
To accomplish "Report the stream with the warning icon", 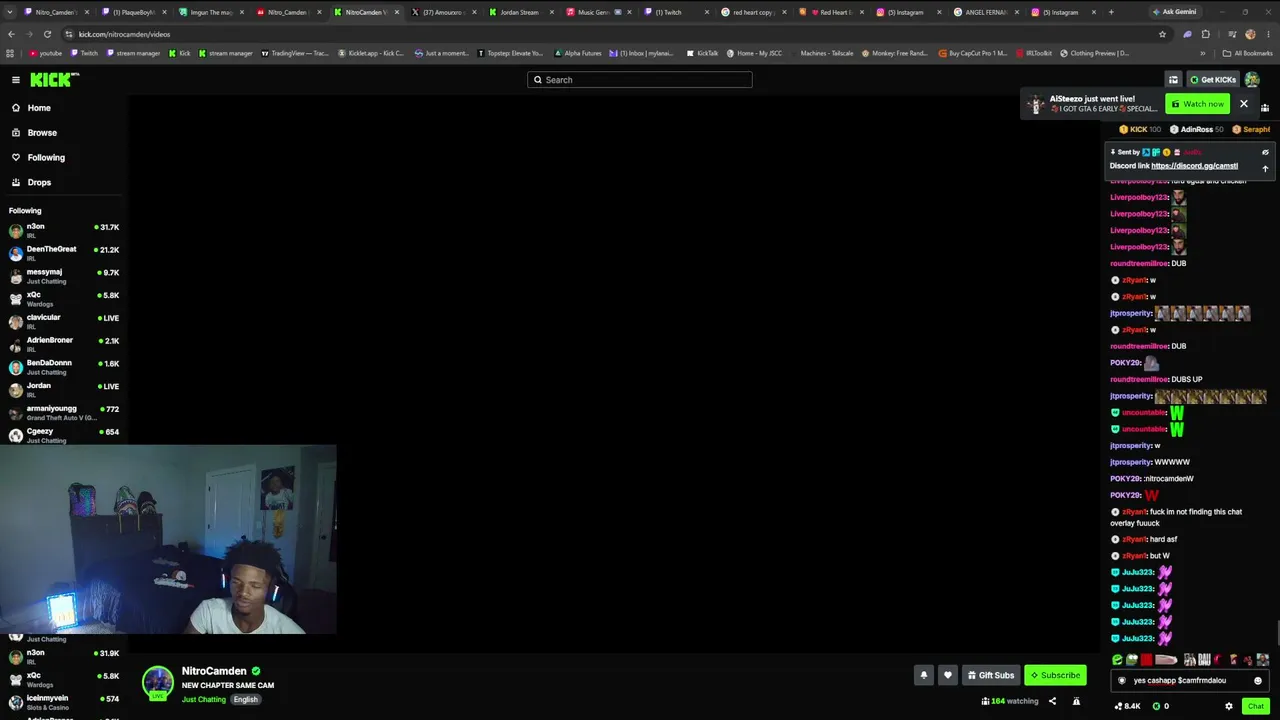I will [1076, 701].
